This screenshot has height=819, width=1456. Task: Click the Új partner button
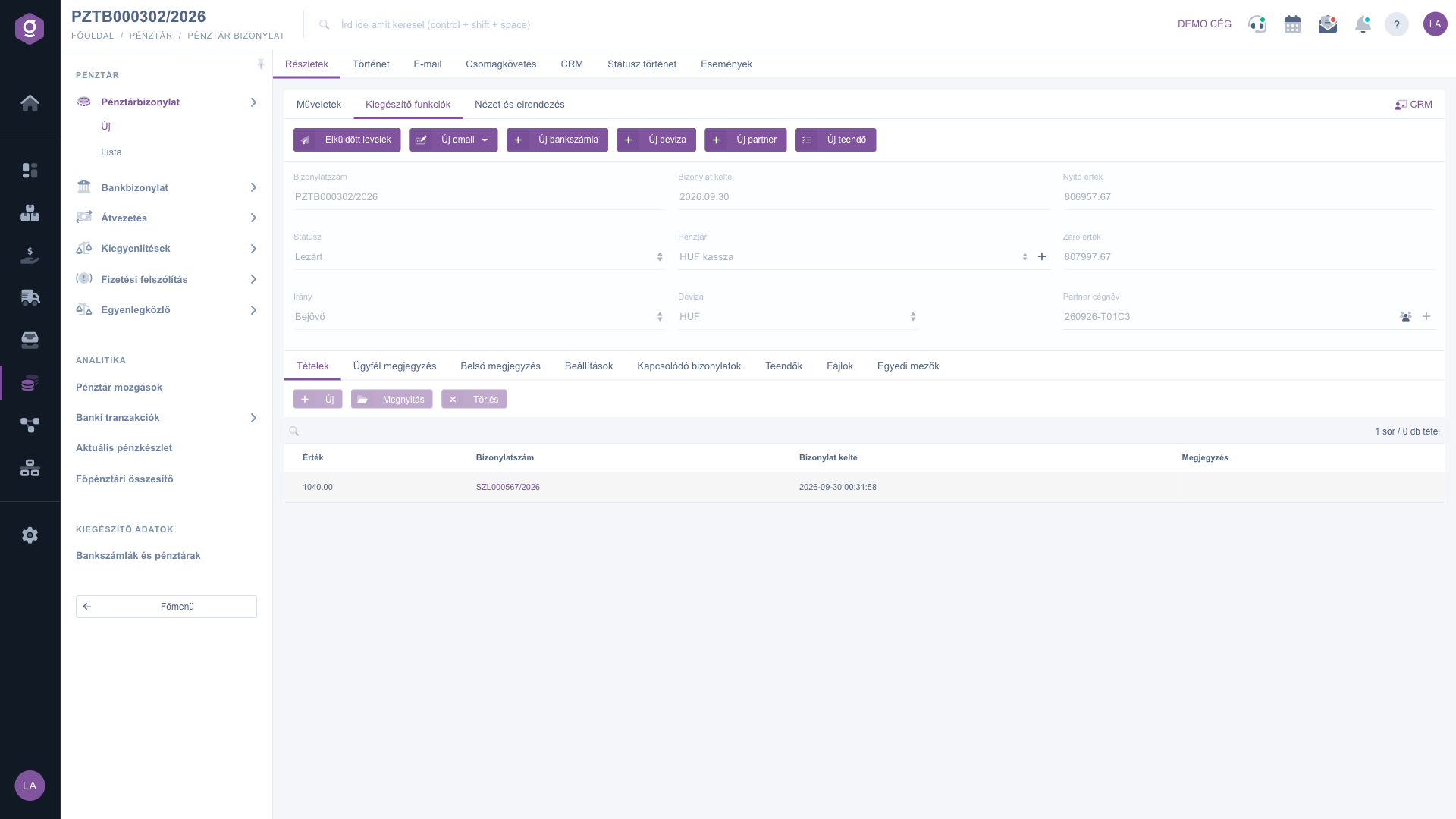click(x=745, y=140)
